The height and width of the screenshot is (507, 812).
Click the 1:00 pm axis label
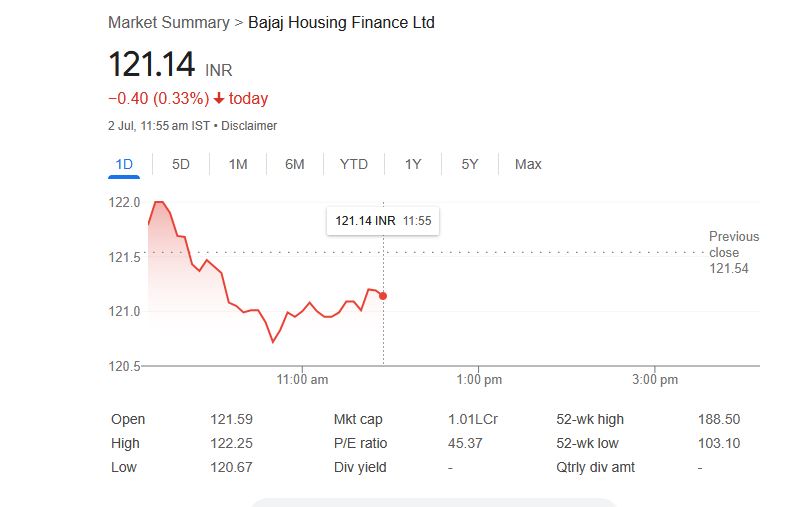click(x=479, y=380)
